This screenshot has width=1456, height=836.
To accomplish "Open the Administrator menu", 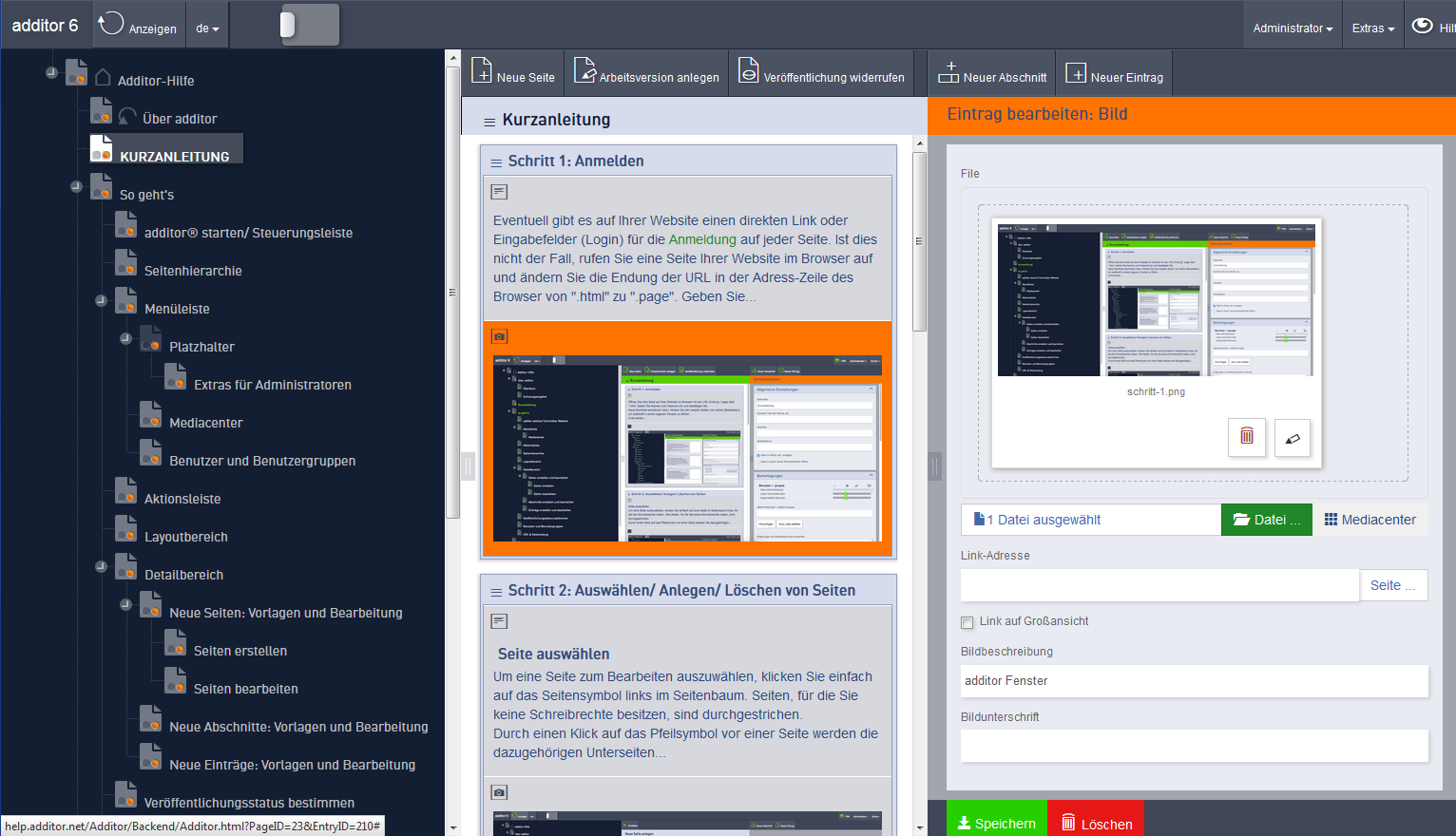I will [1292, 28].
